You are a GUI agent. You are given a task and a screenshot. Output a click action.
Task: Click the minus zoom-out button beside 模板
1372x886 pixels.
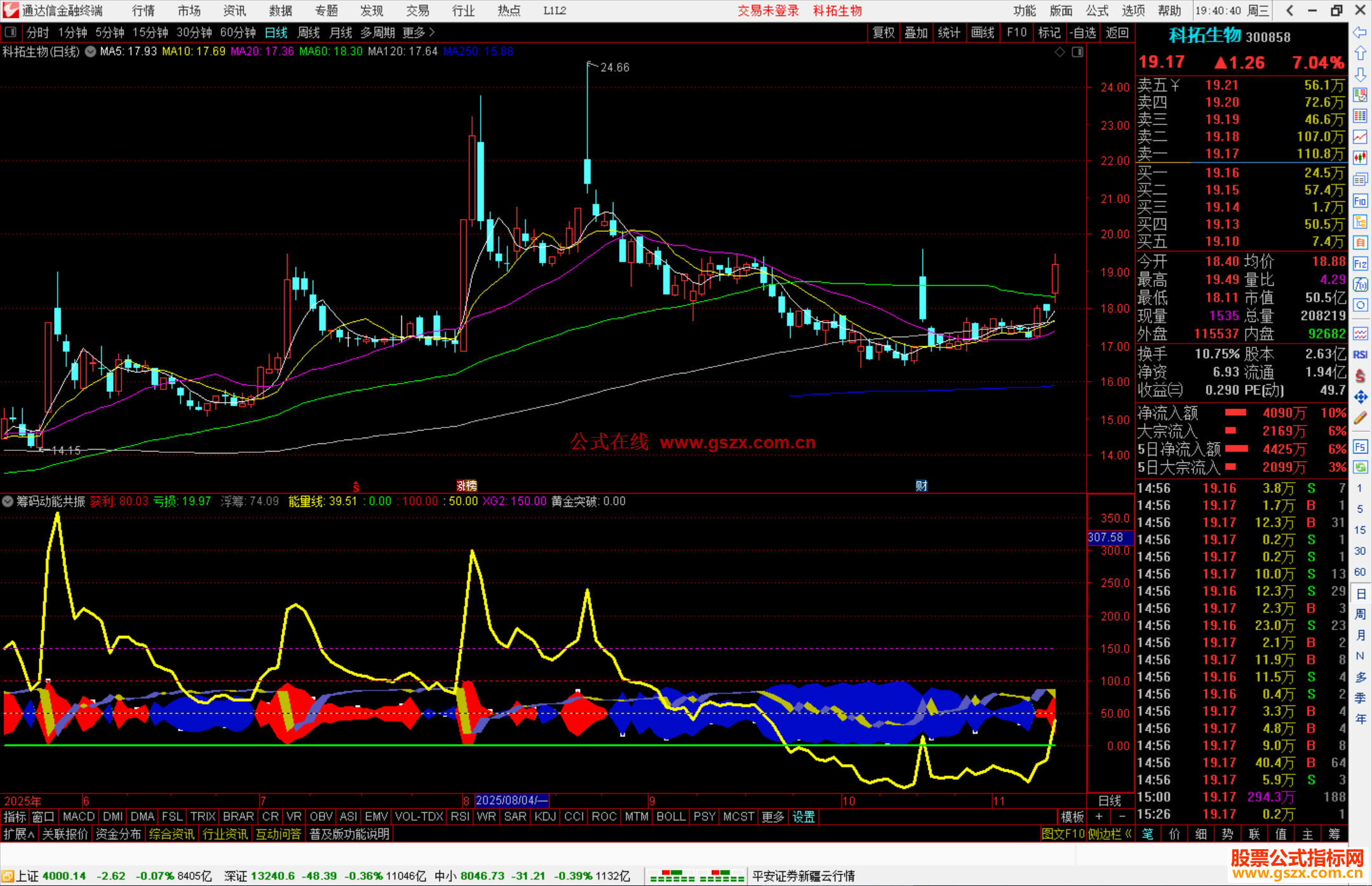(1122, 816)
